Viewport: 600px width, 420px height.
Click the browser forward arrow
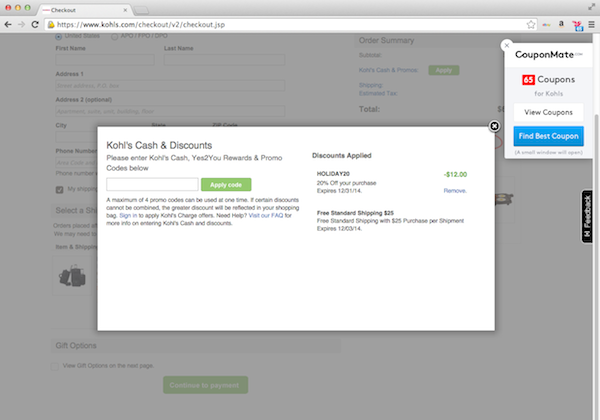[x=21, y=24]
